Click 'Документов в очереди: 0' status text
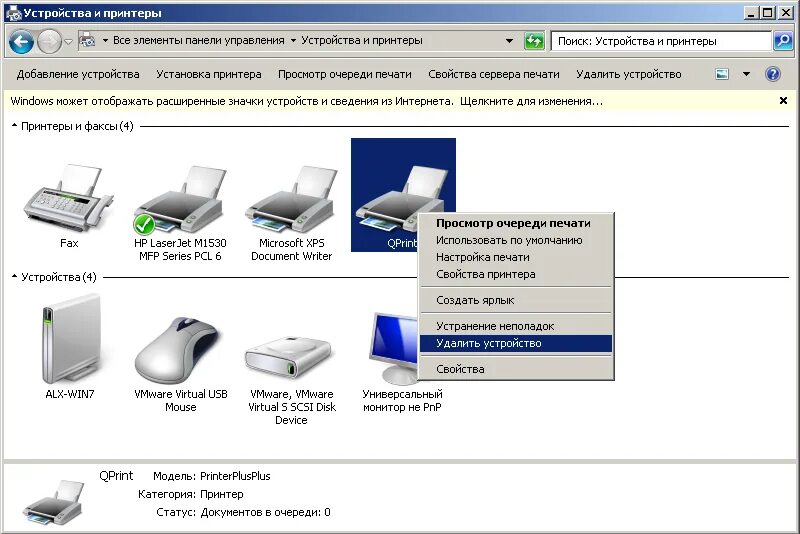Screen dimensions: 800x534 pos(265,512)
